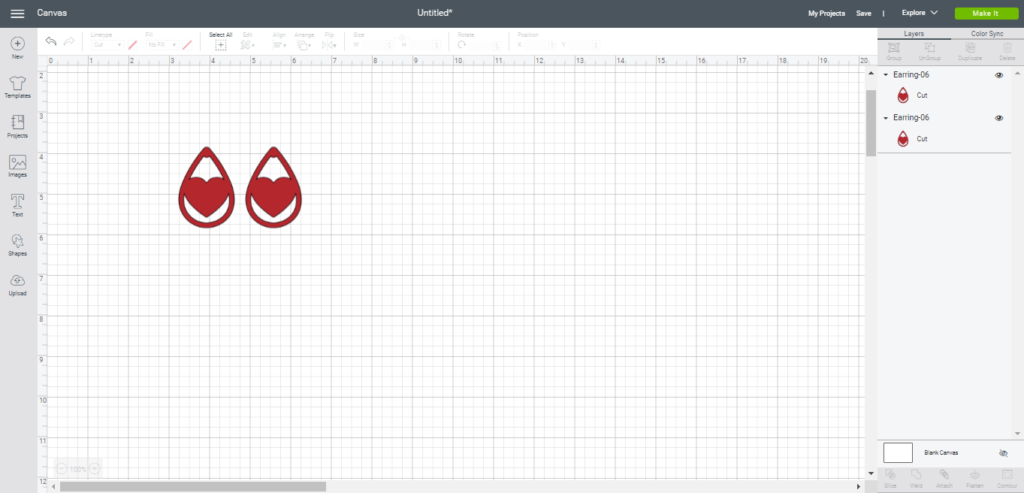Hide the second Earring-06 layer
Image resolution: width=1024 pixels, height=493 pixels.
click(999, 118)
